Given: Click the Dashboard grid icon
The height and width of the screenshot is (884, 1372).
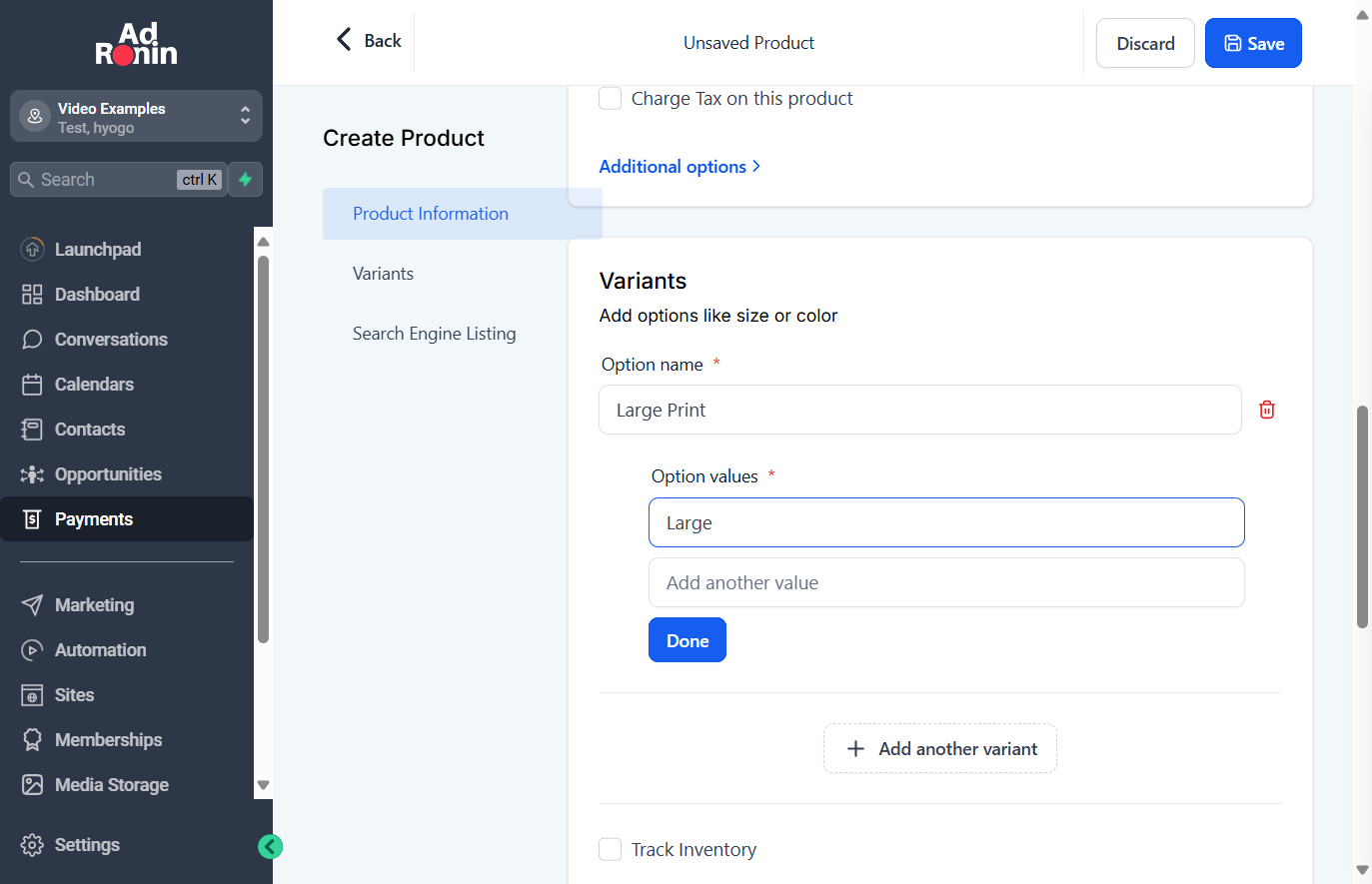Looking at the screenshot, I should click(x=32, y=294).
